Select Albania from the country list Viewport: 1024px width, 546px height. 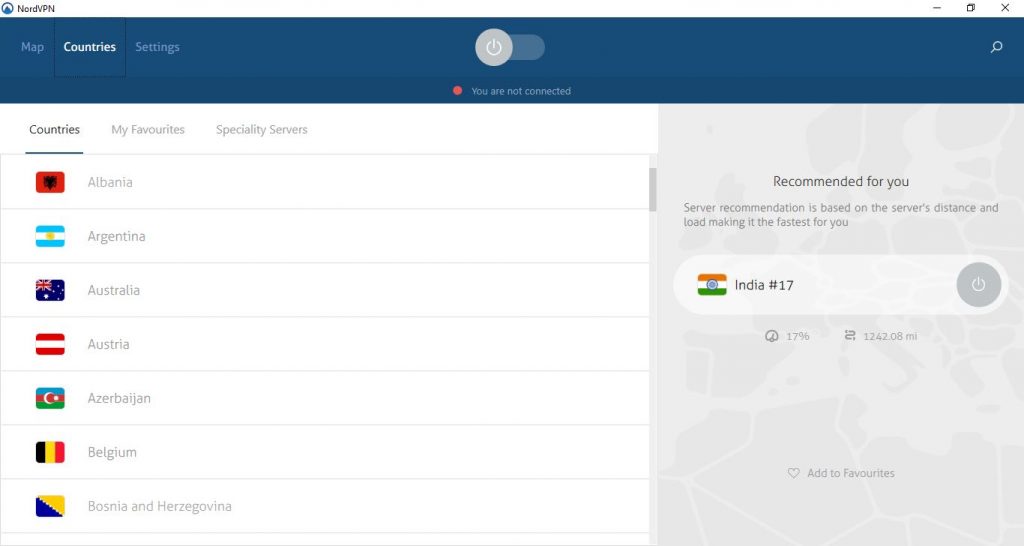pyautogui.click(x=325, y=182)
